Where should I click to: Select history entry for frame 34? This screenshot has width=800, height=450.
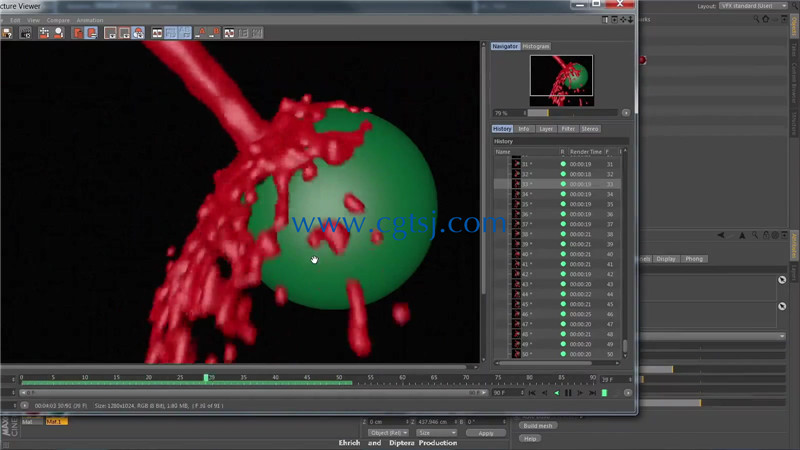tap(557, 194)
